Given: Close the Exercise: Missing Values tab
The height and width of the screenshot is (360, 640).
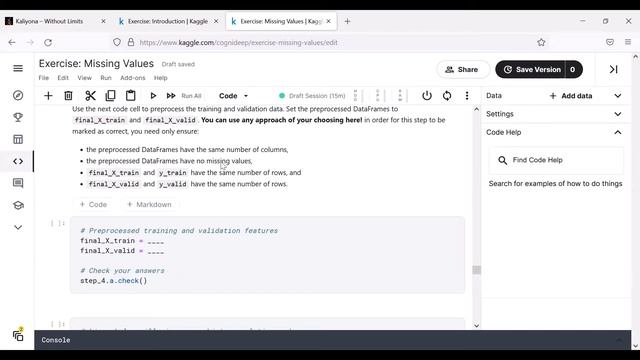Looking at the screenshot, I should coord(329,21).
